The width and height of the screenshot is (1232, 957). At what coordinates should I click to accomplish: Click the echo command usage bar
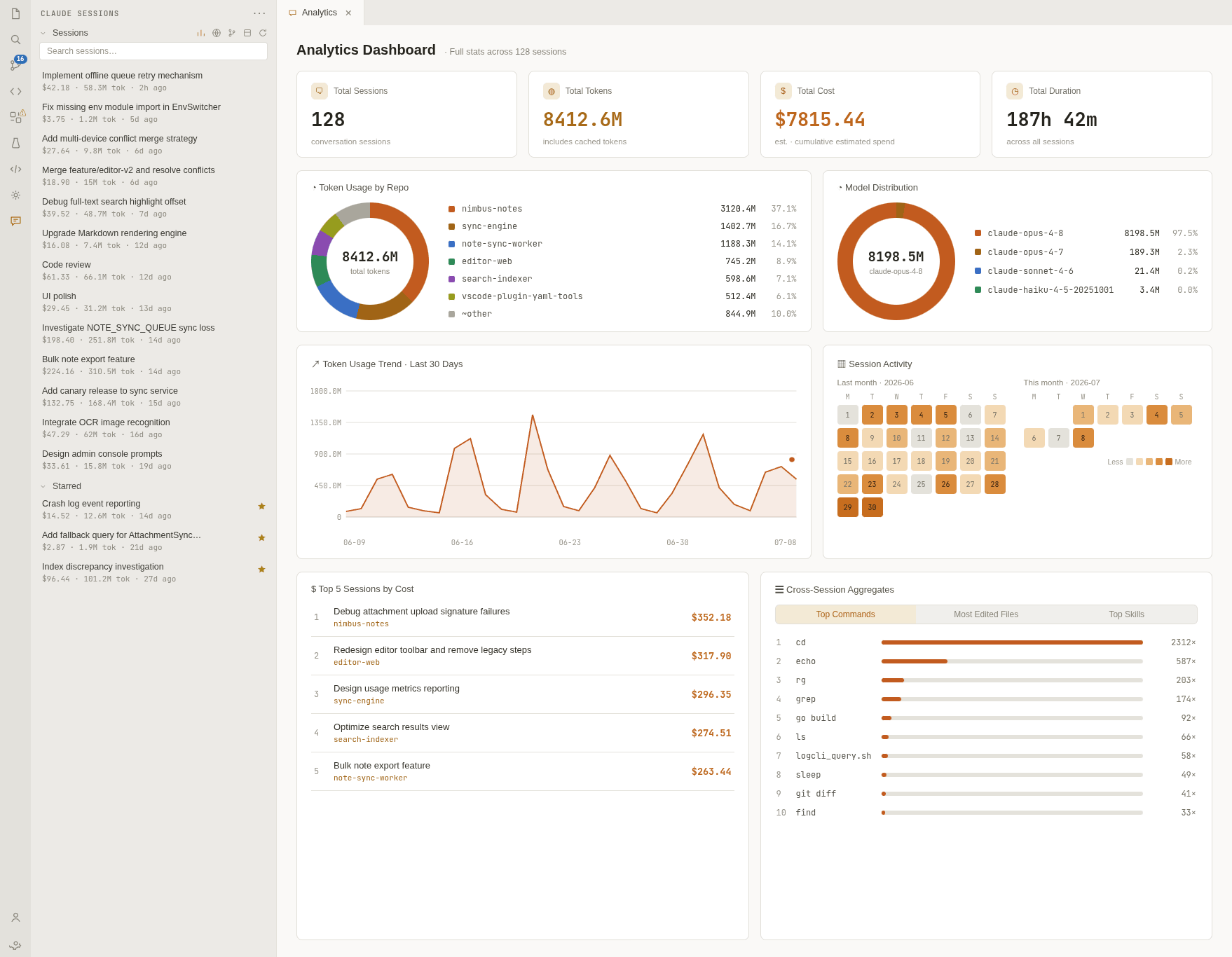tap(1012, 661)
